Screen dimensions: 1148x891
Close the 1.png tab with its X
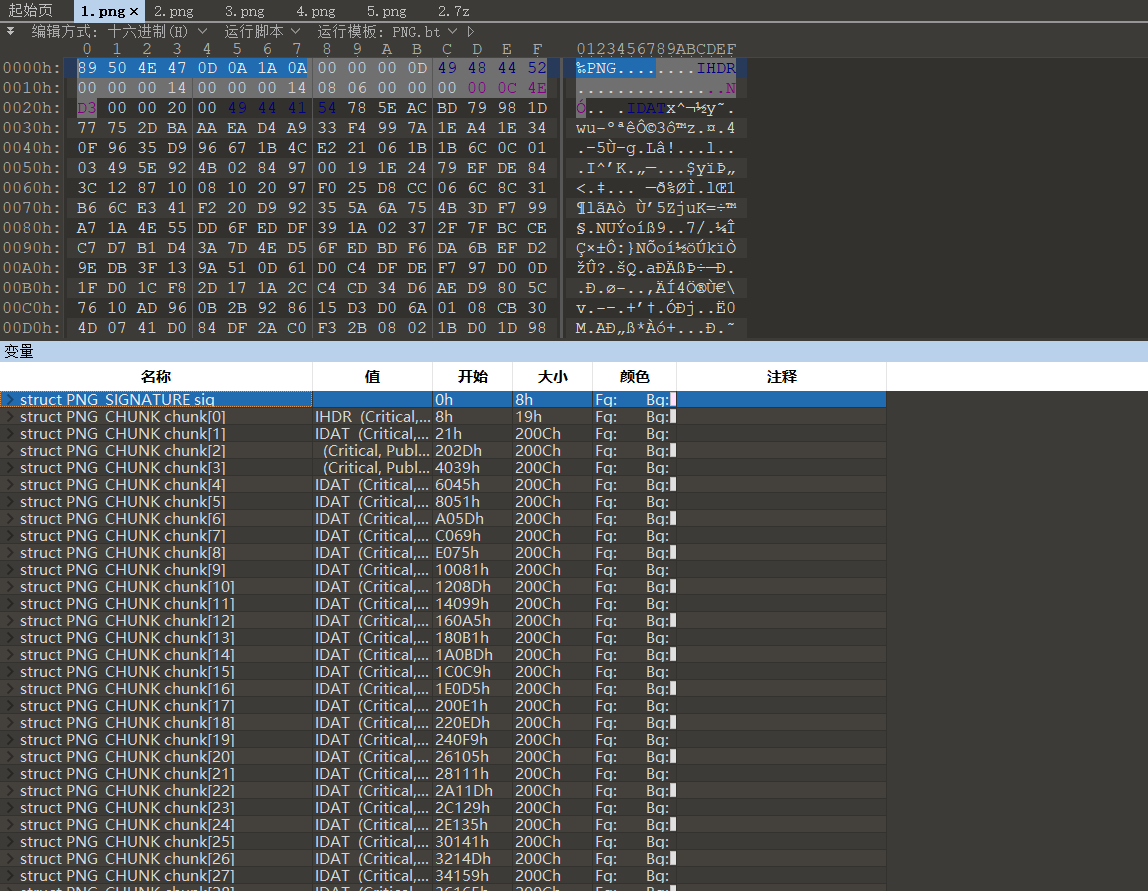tap(134, 11)
